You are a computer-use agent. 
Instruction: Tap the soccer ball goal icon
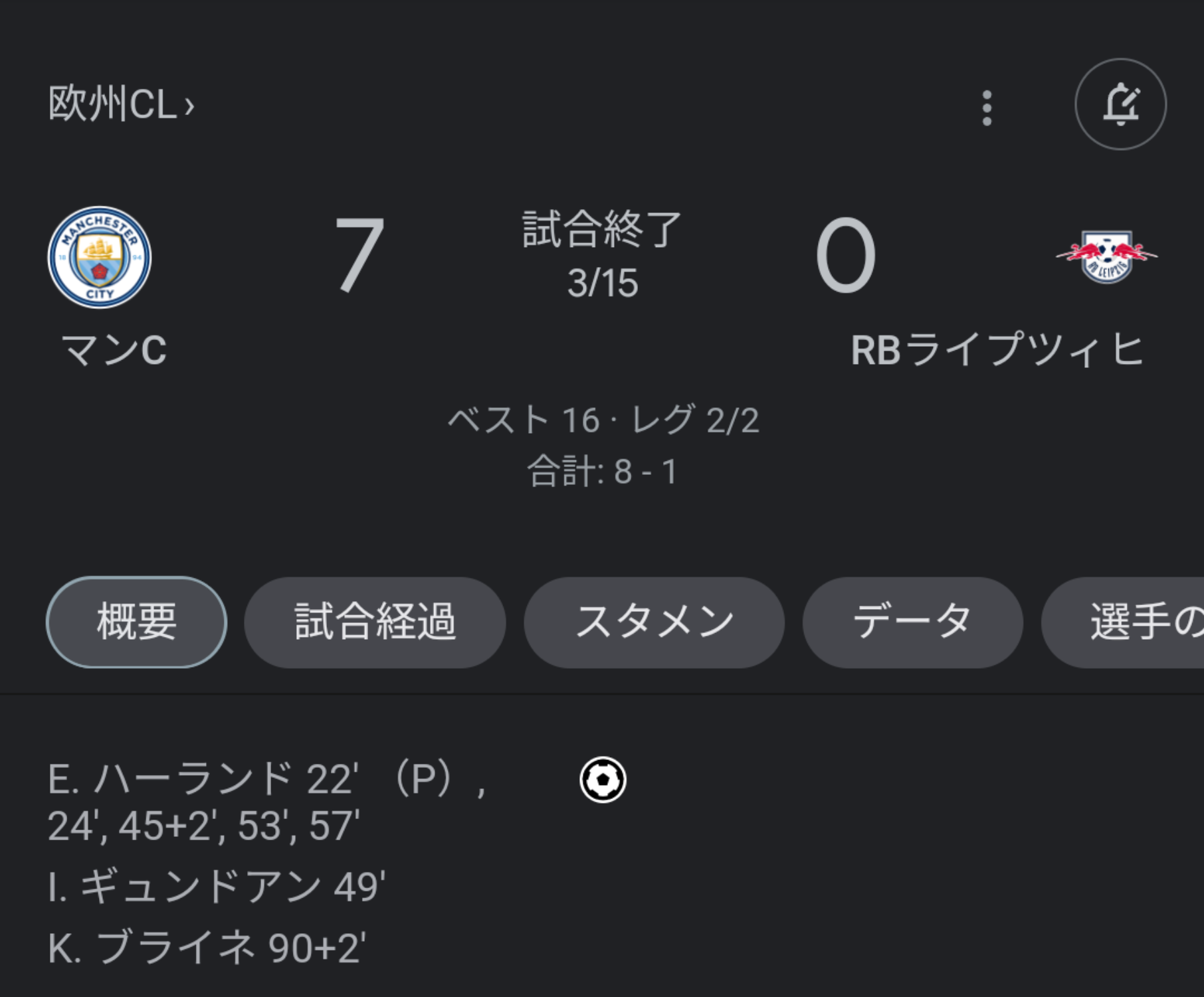coord(603,780)
